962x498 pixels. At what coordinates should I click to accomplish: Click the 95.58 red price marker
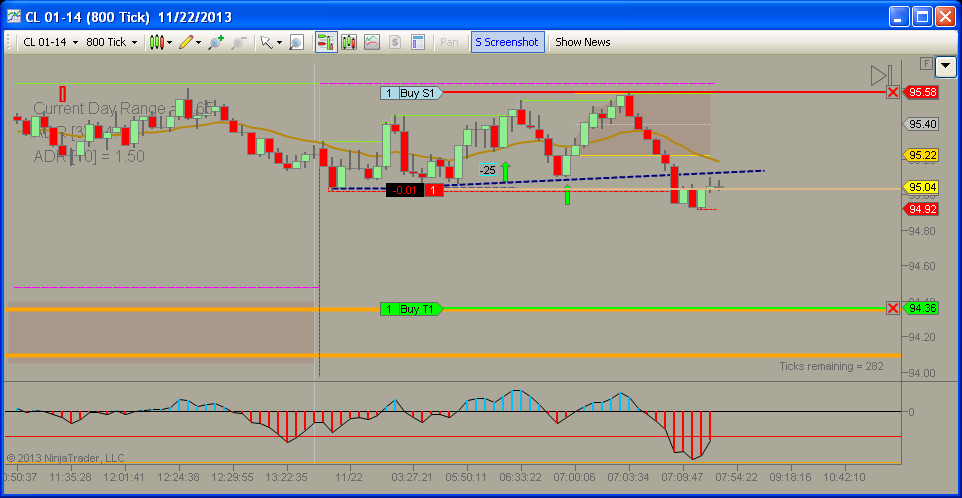[922, 92]
